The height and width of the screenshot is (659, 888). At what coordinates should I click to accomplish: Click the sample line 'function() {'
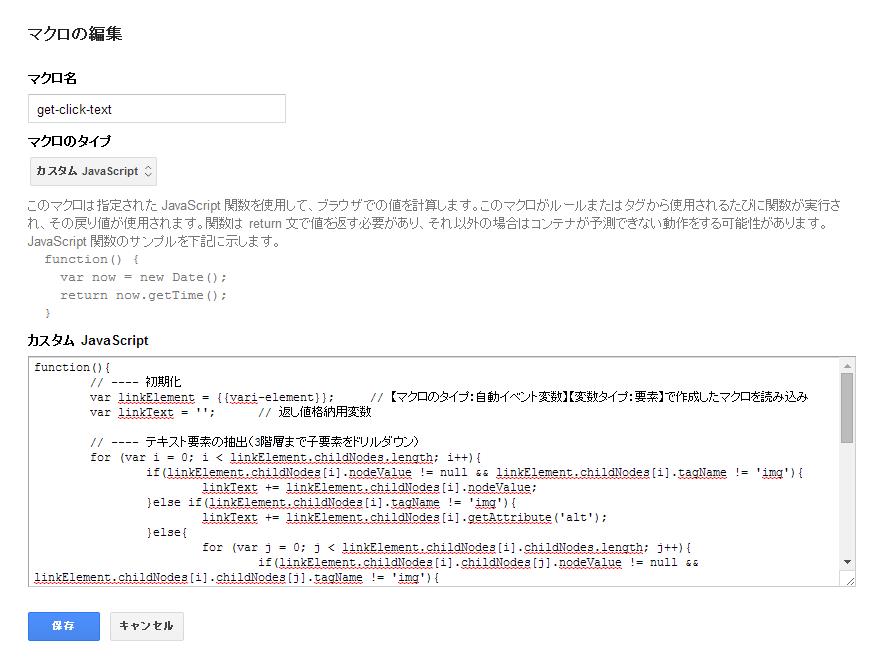click(x=92, y=259)
